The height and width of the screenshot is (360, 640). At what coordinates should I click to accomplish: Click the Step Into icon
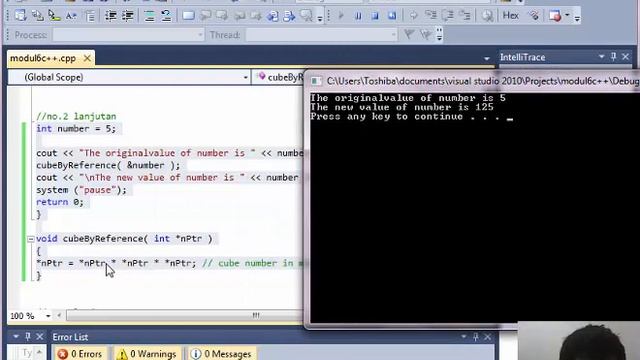431,16
